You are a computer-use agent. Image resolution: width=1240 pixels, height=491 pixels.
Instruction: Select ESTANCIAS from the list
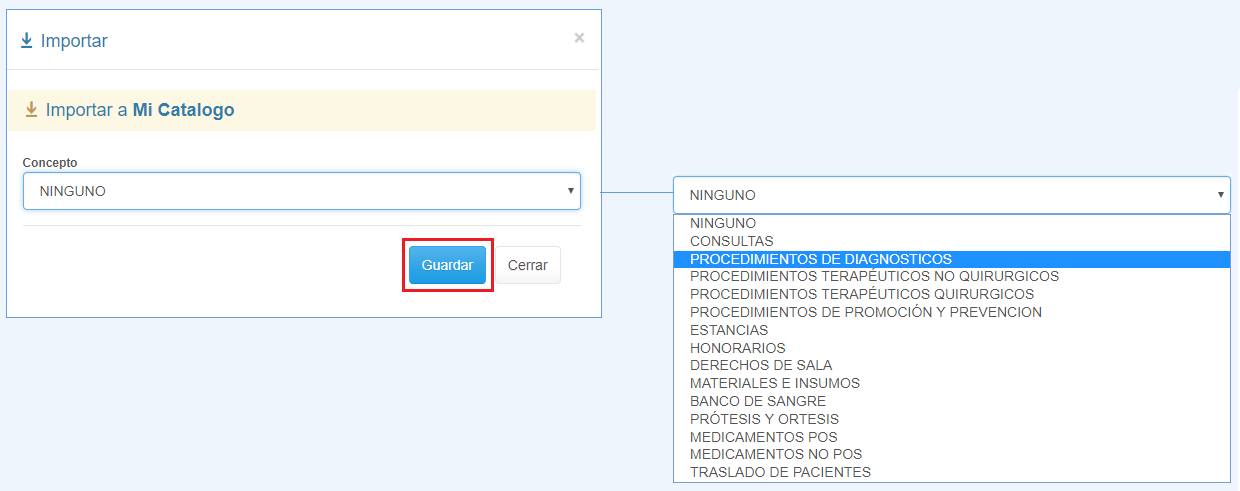729,330
